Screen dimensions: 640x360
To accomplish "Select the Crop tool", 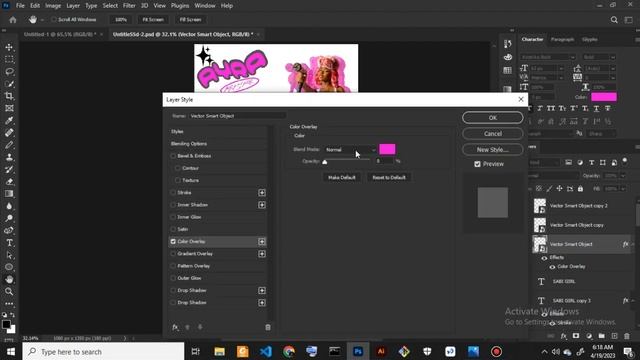I will pos(9,96).
